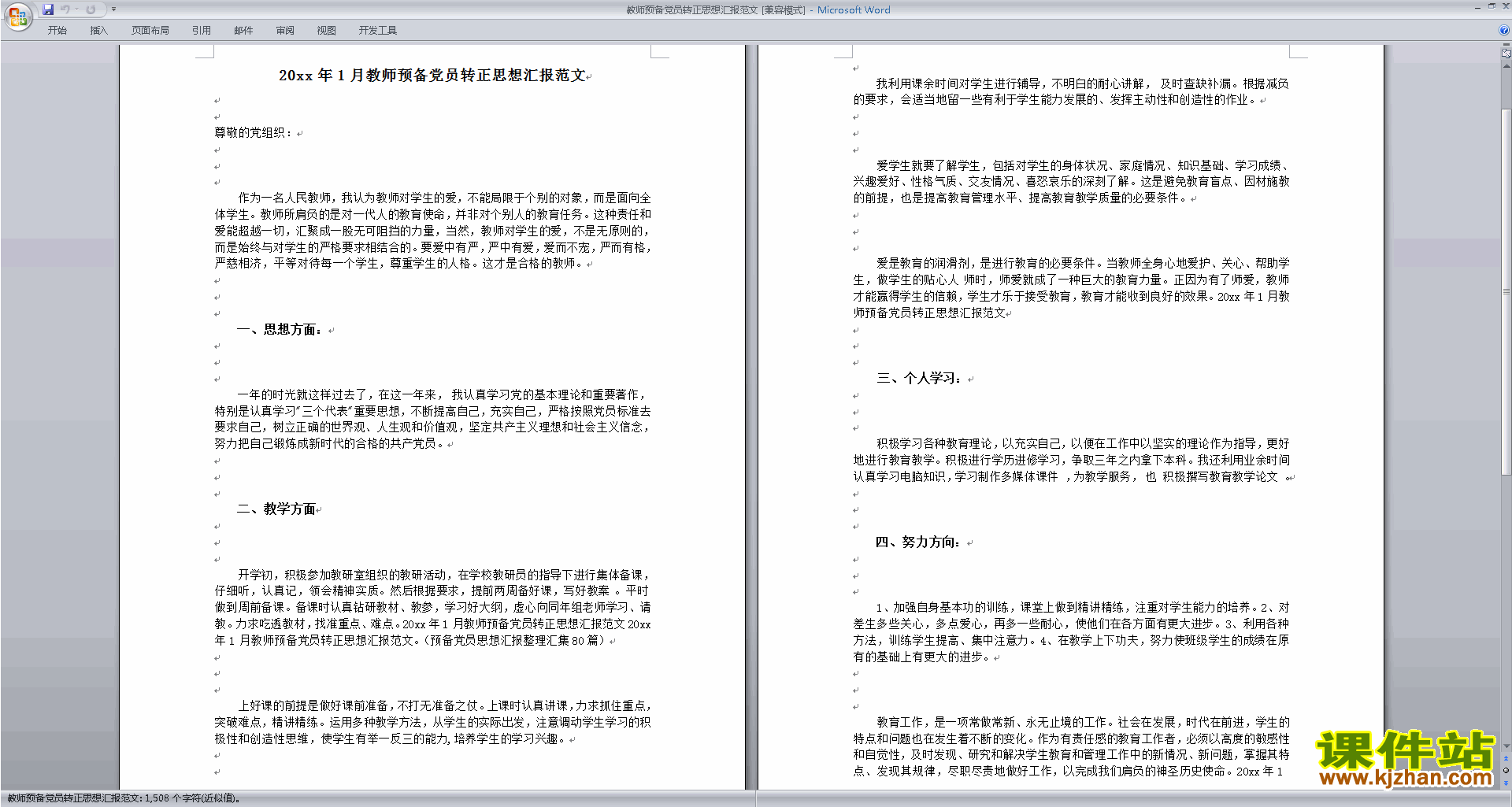Click the heading 三、个人学习

920,379
